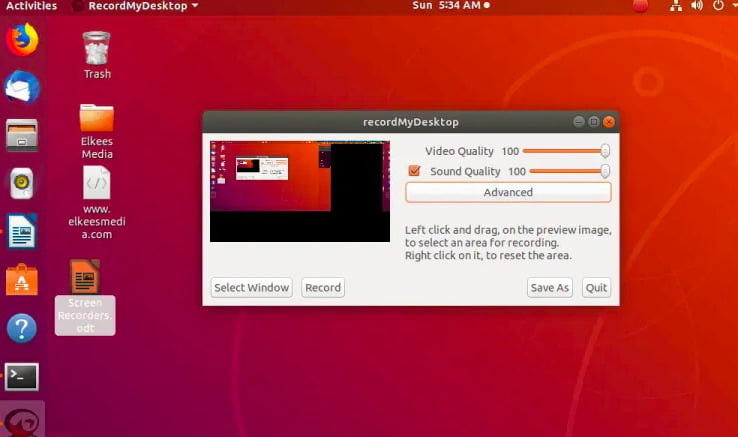738x437 pixels.
Task: Select the Screen Recorders.odt document
Action: pos(85,297)
